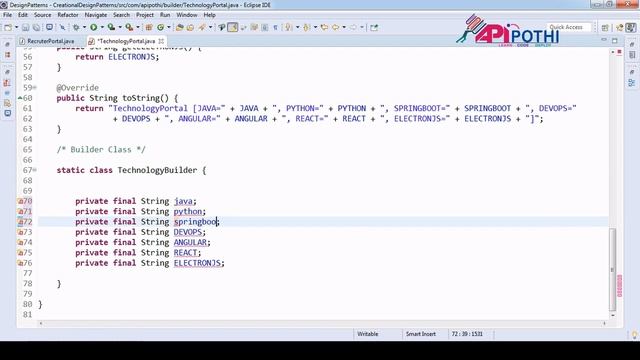
Task: Open the New file dropdown arrow
Action: click(x=16, y=27)
